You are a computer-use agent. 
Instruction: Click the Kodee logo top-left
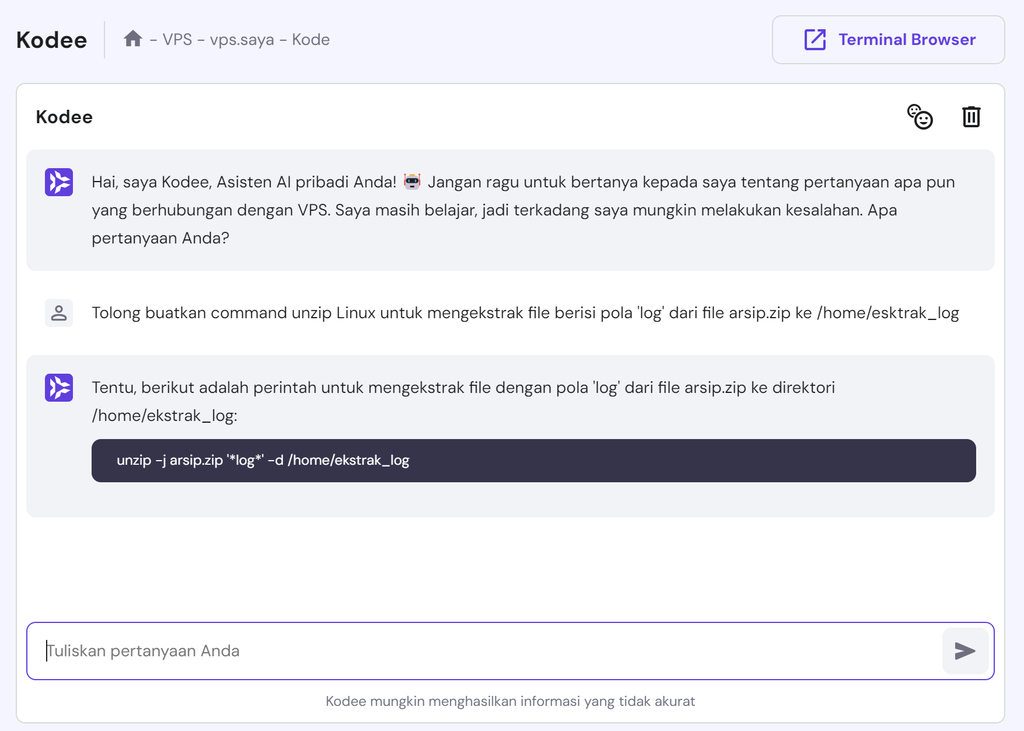tap(50, 39)
